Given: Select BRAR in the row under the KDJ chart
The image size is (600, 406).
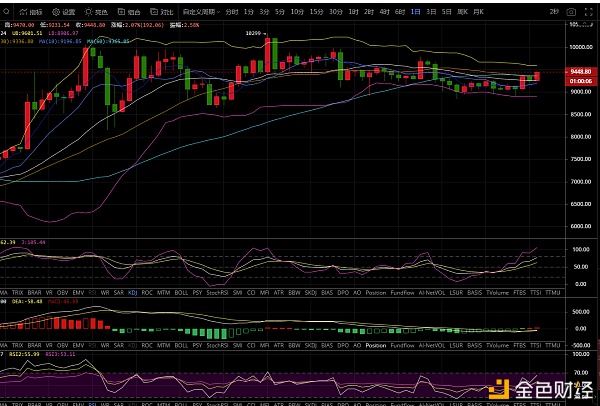Looking at the screenshot, I should click(x=34, y=293).
